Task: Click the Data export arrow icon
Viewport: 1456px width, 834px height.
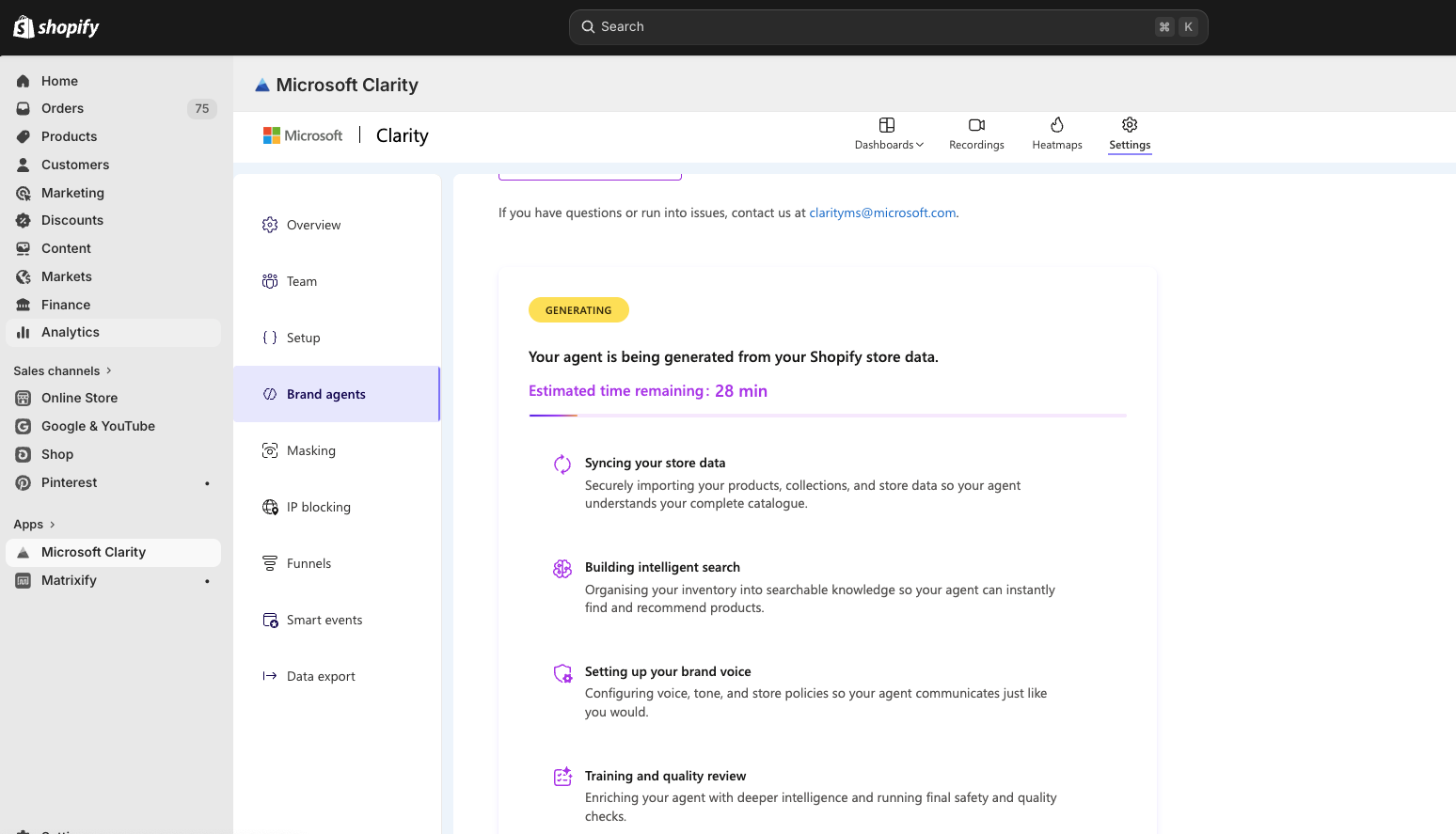Action: tap(270, 676)
